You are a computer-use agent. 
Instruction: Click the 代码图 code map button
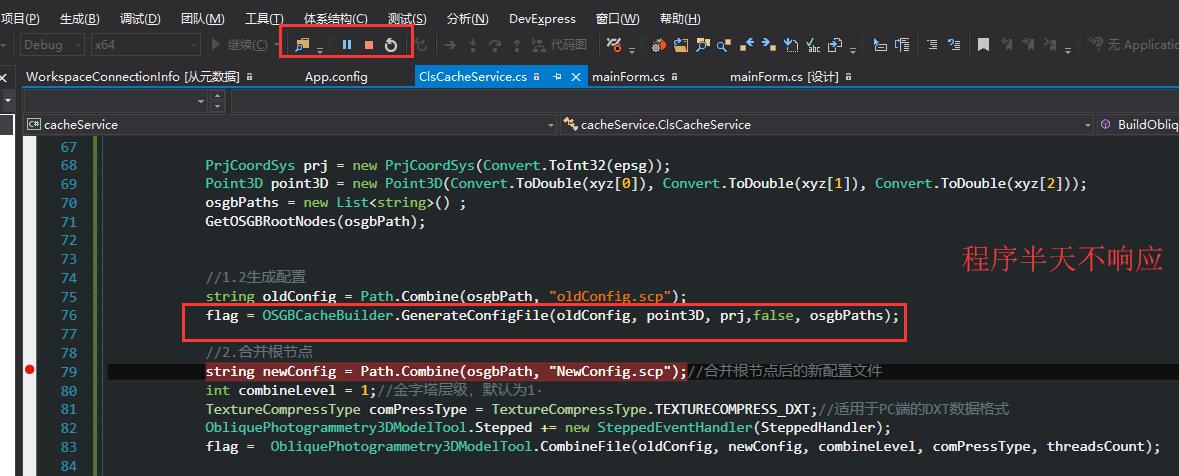coord(559,45)
